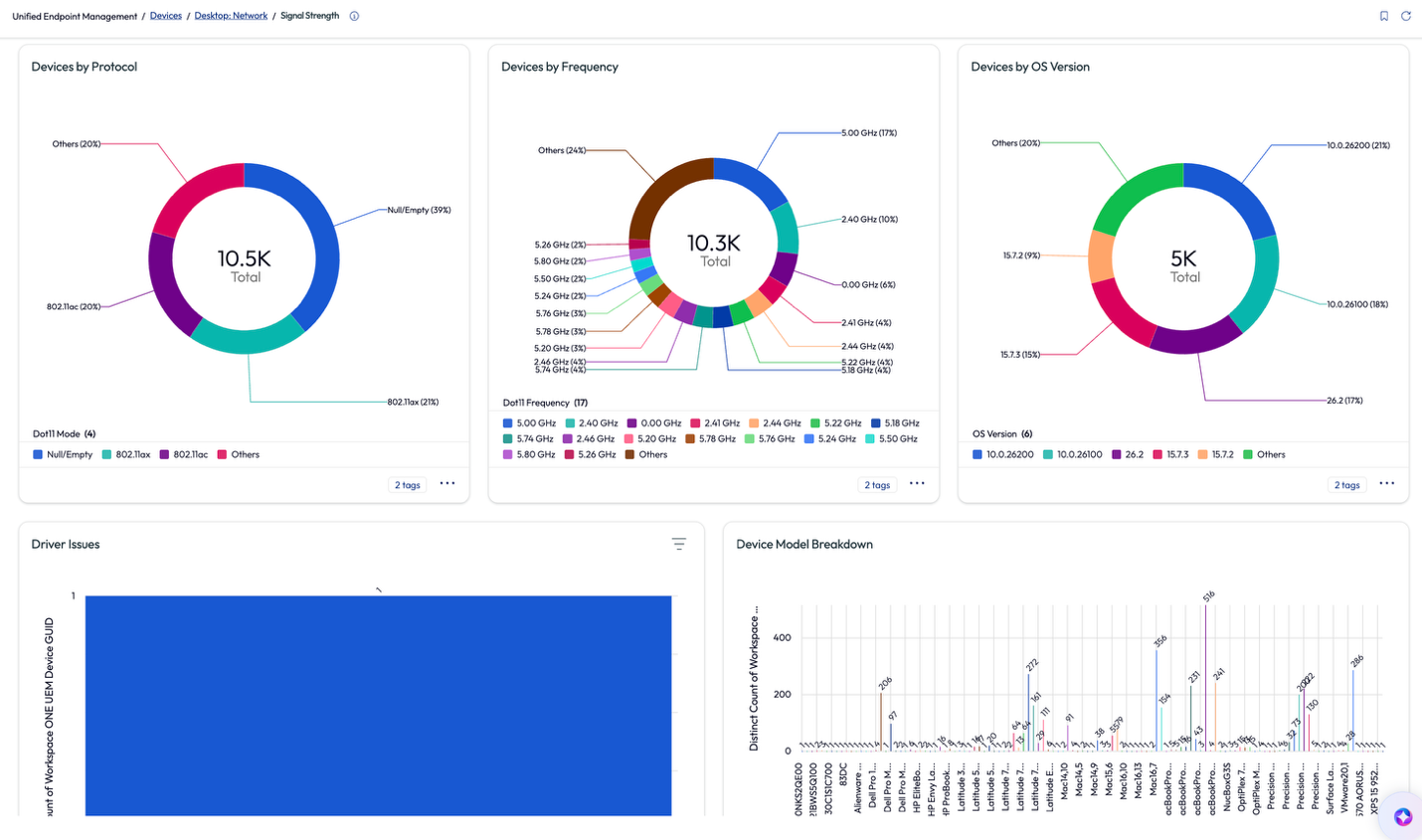Toggle the 0.00 GHz legend entry
The height and width of the screenshot is (840, 1422).
click(x=654, y=422)
